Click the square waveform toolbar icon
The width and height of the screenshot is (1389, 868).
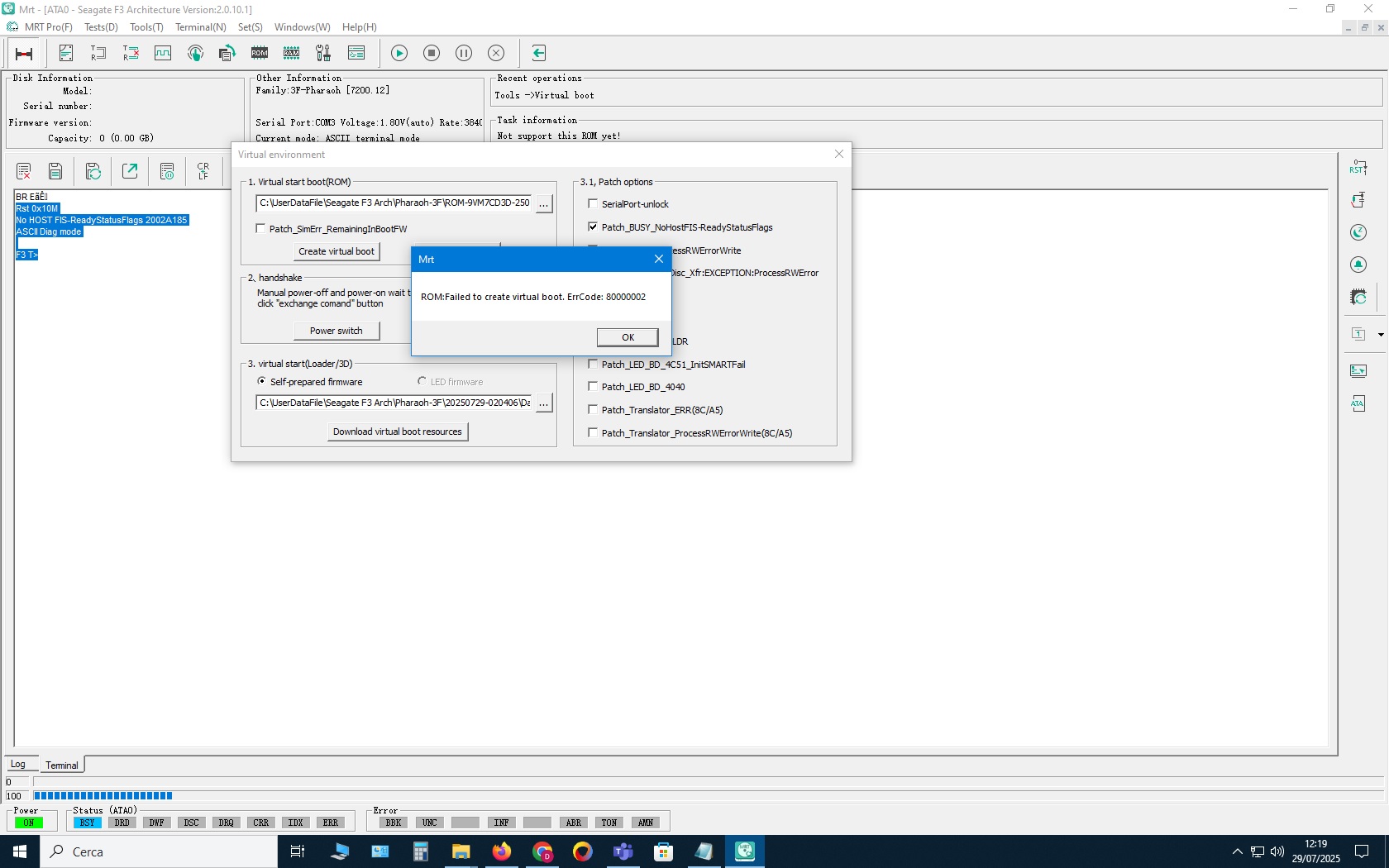[x=163, y=53]
